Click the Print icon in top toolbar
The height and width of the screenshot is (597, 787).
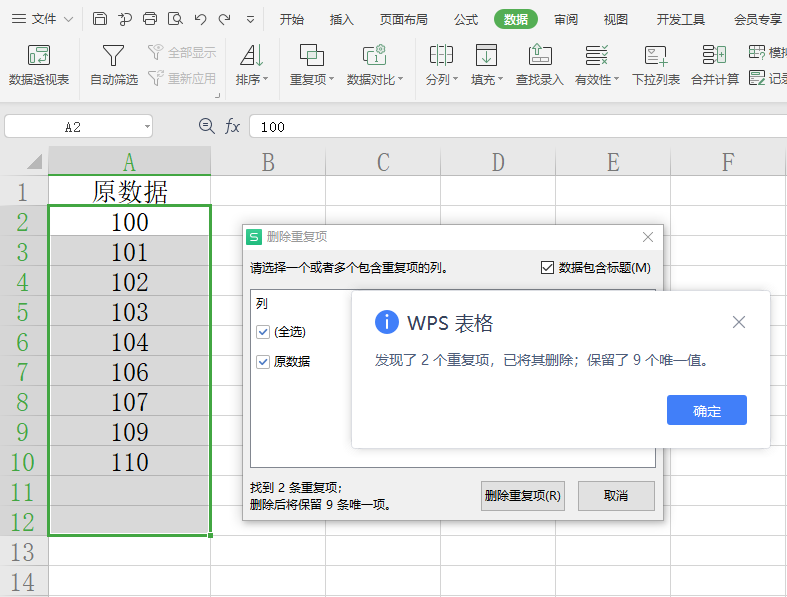coord(150,19)
